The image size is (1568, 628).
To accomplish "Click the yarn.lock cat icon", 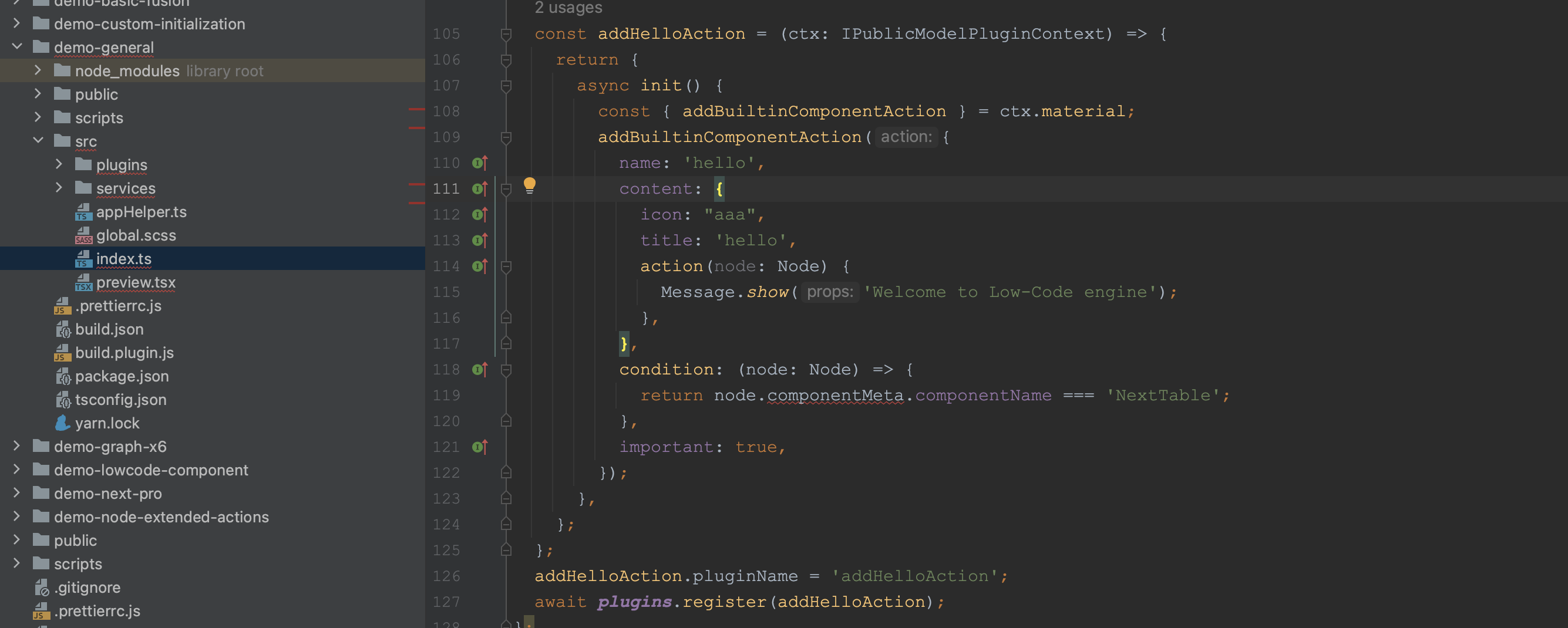I will (63, 423).
